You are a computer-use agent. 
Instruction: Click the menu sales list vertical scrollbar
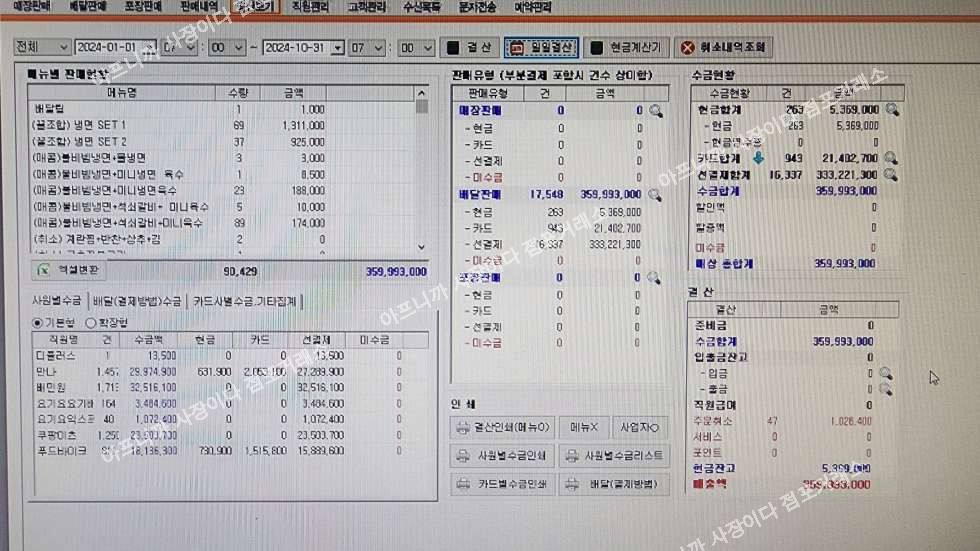point(421,170)
